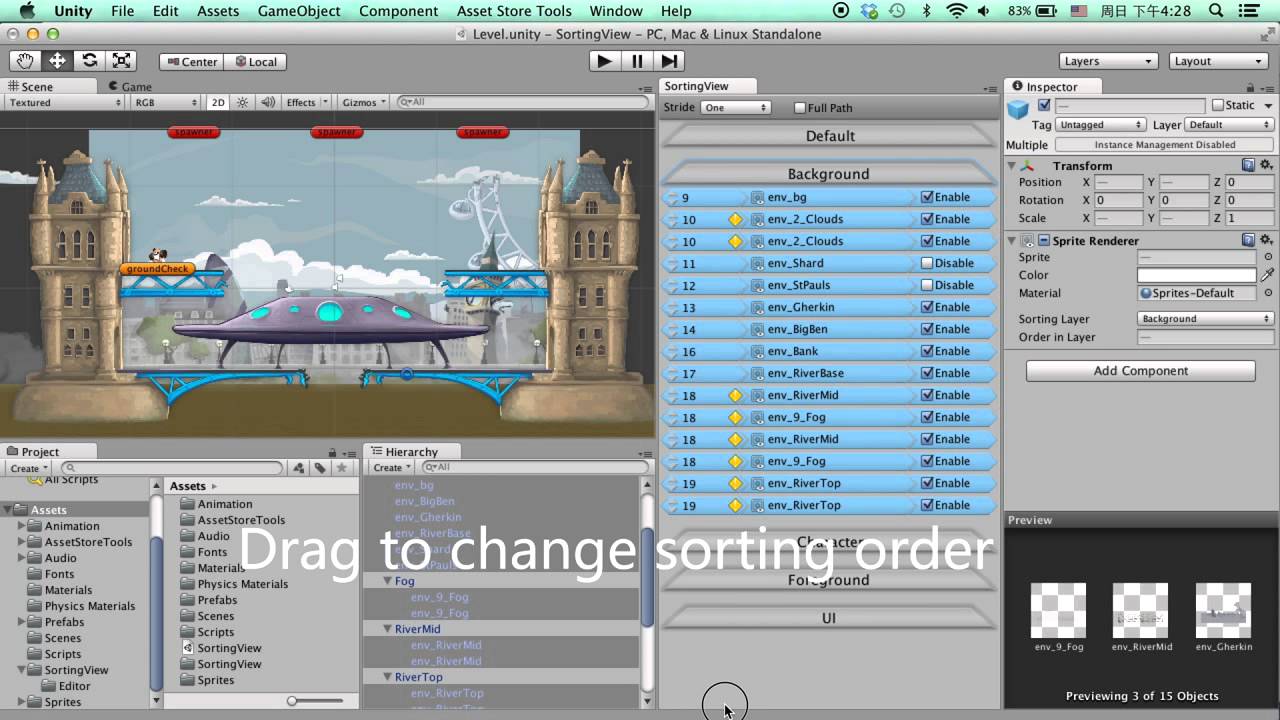Open the Asset Store Tools menu
Viewport: 1280px width, 720px height.
(x=514, y=11)
